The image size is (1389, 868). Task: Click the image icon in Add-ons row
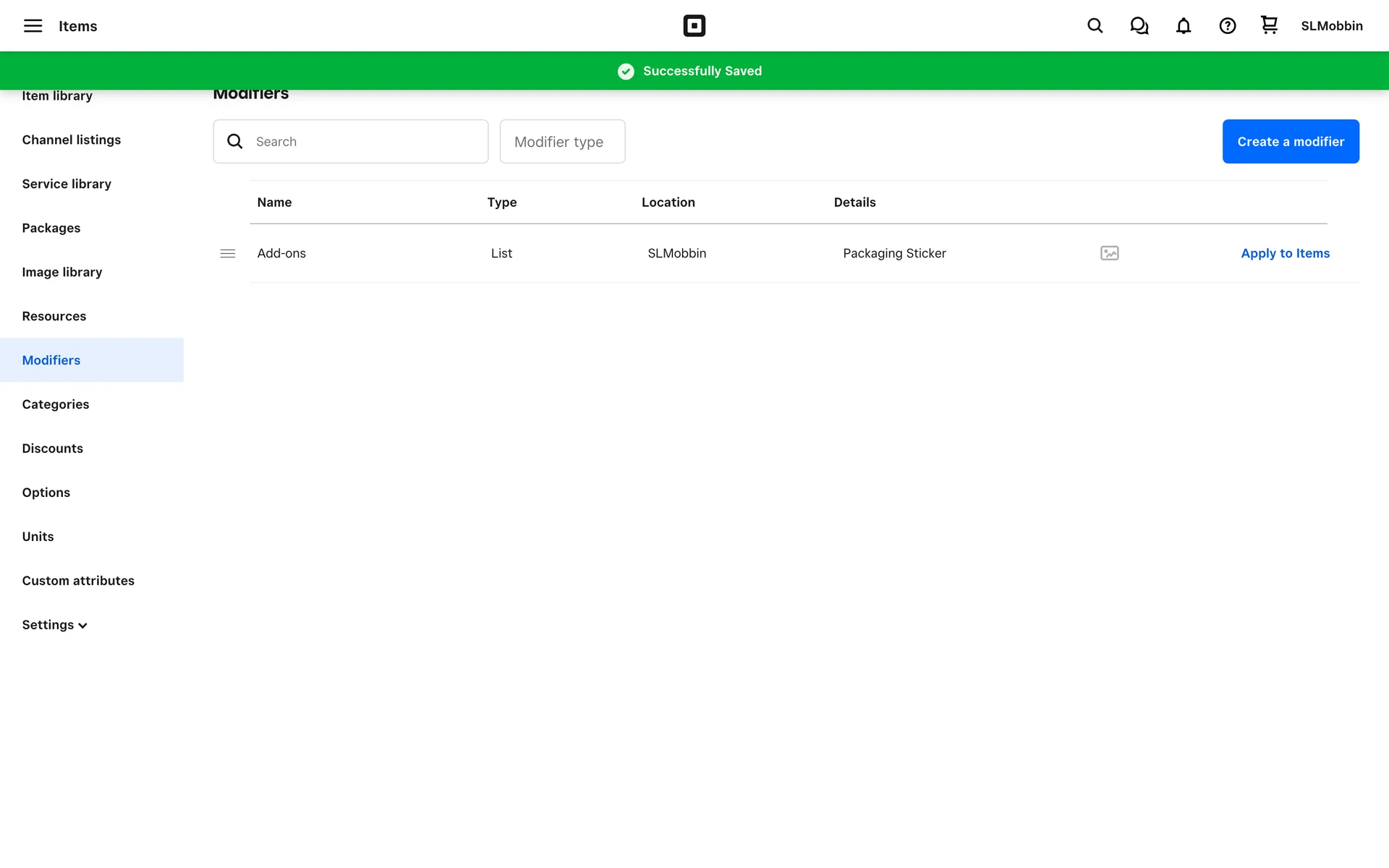pyautogui.click(x=1109, y=253)
